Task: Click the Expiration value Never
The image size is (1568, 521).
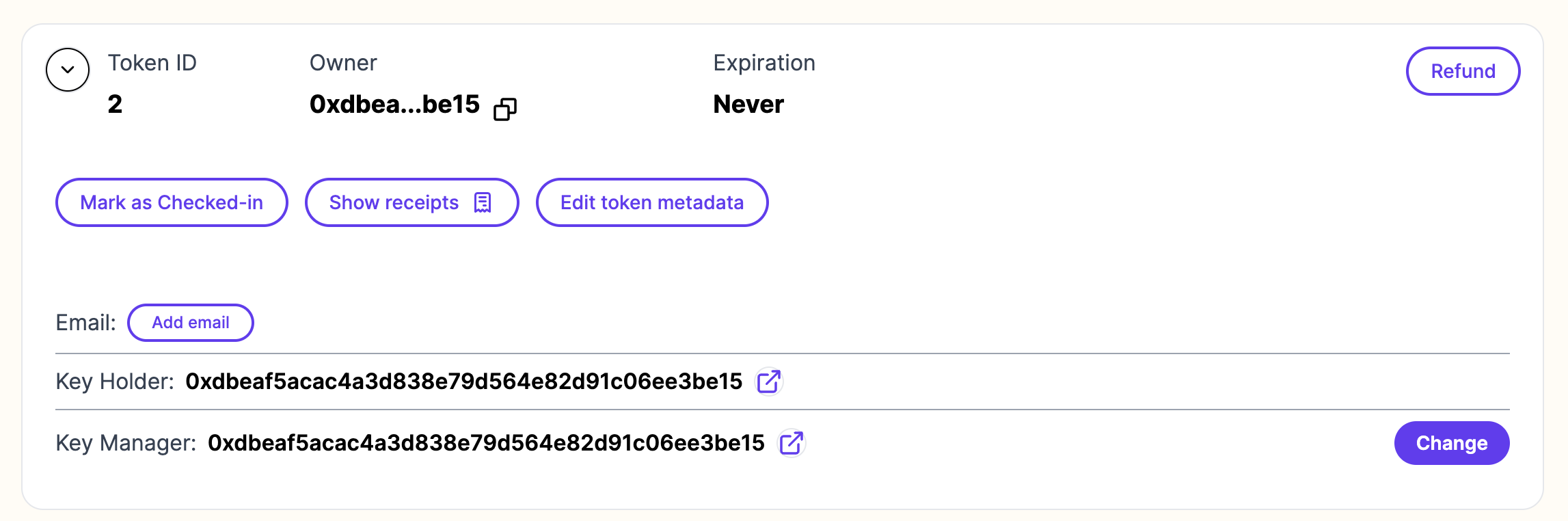Action: 748,104
